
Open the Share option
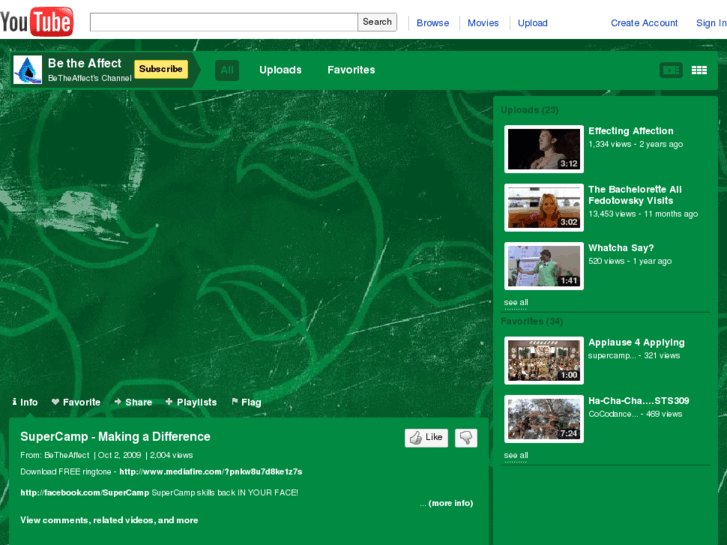133,402
